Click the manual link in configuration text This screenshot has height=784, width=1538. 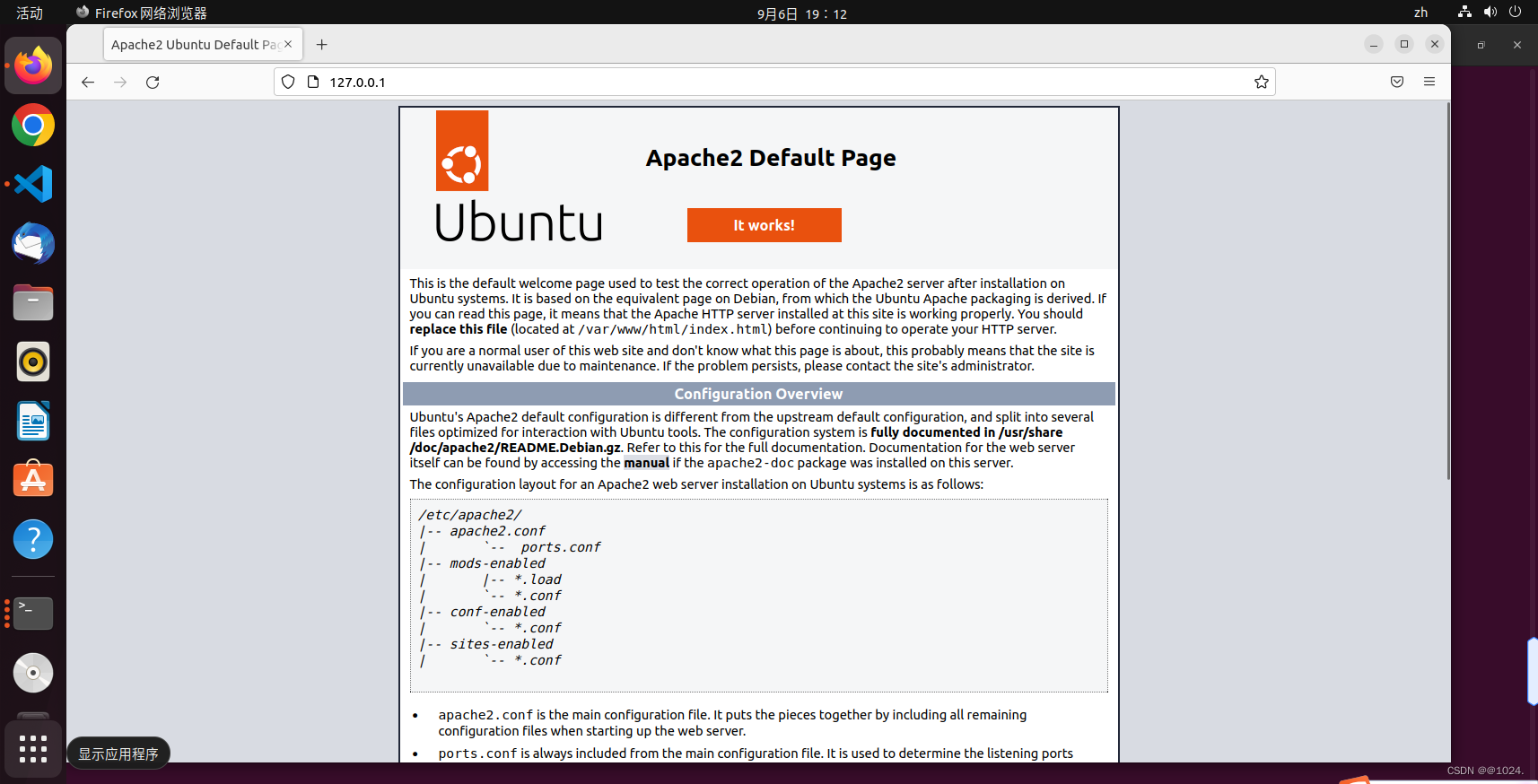(x=646, y=463)
